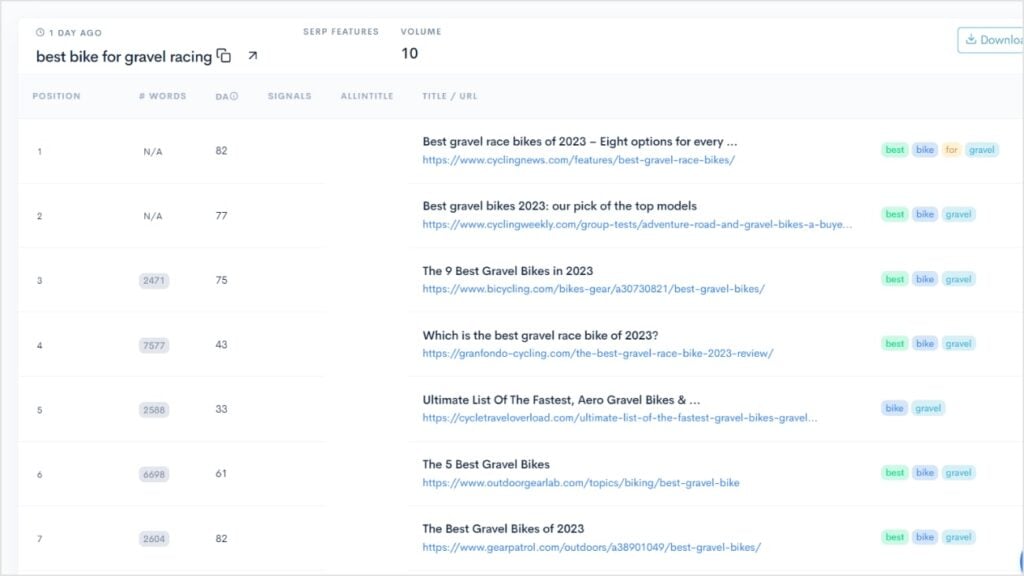Click the "2471" word count badge
Image resolution: width=1024 pixels, height=576 pixels.
click(153, 280)
